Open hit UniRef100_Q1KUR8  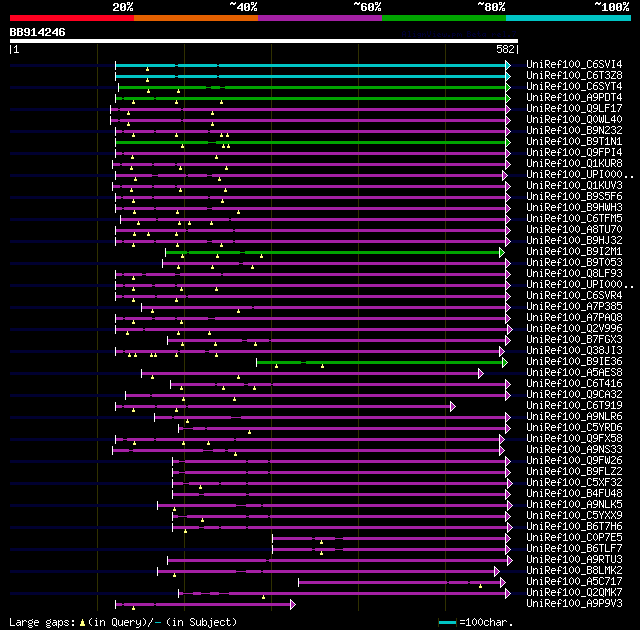tap(574, 164)
